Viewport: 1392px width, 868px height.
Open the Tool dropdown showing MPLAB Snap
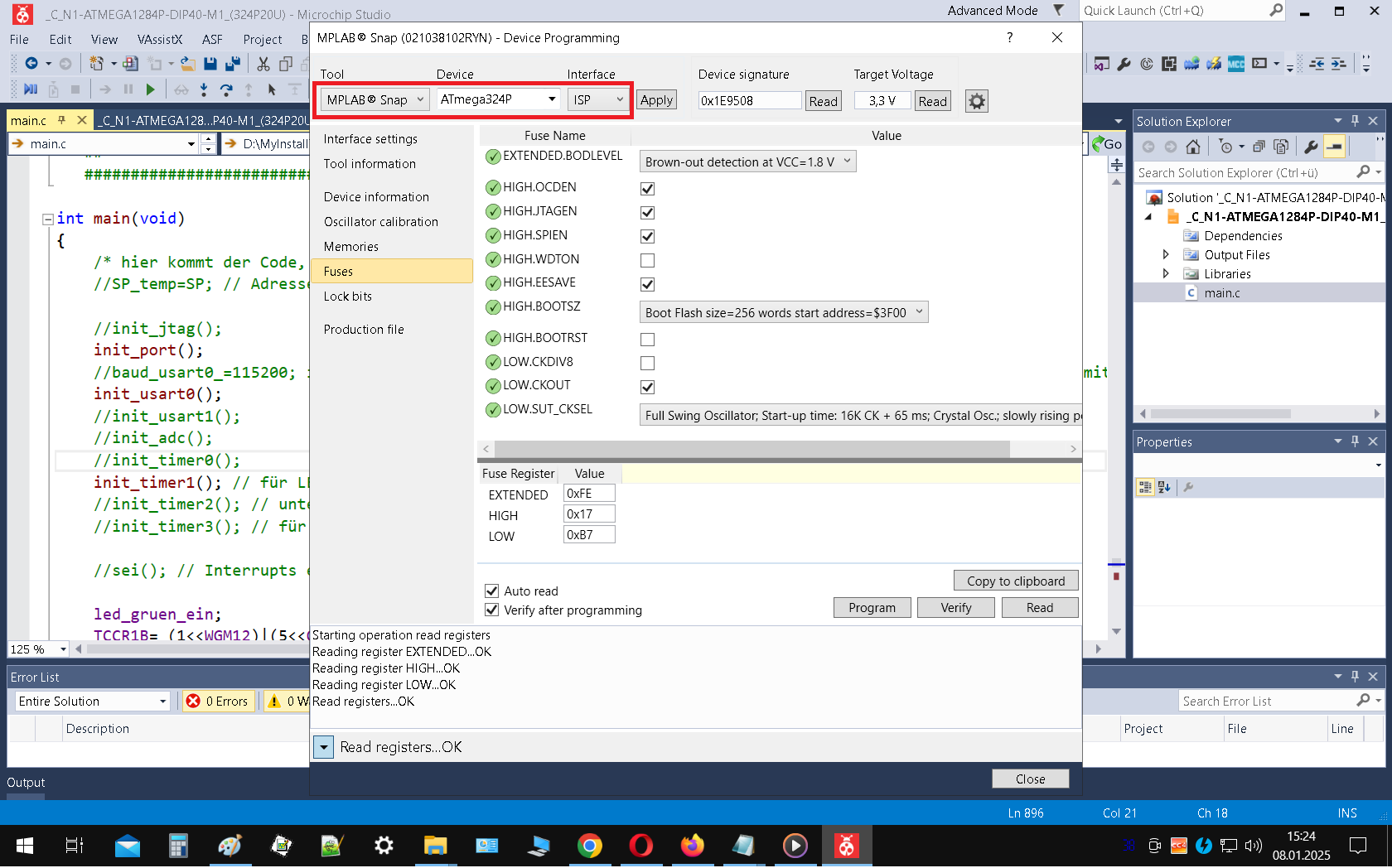375,99
